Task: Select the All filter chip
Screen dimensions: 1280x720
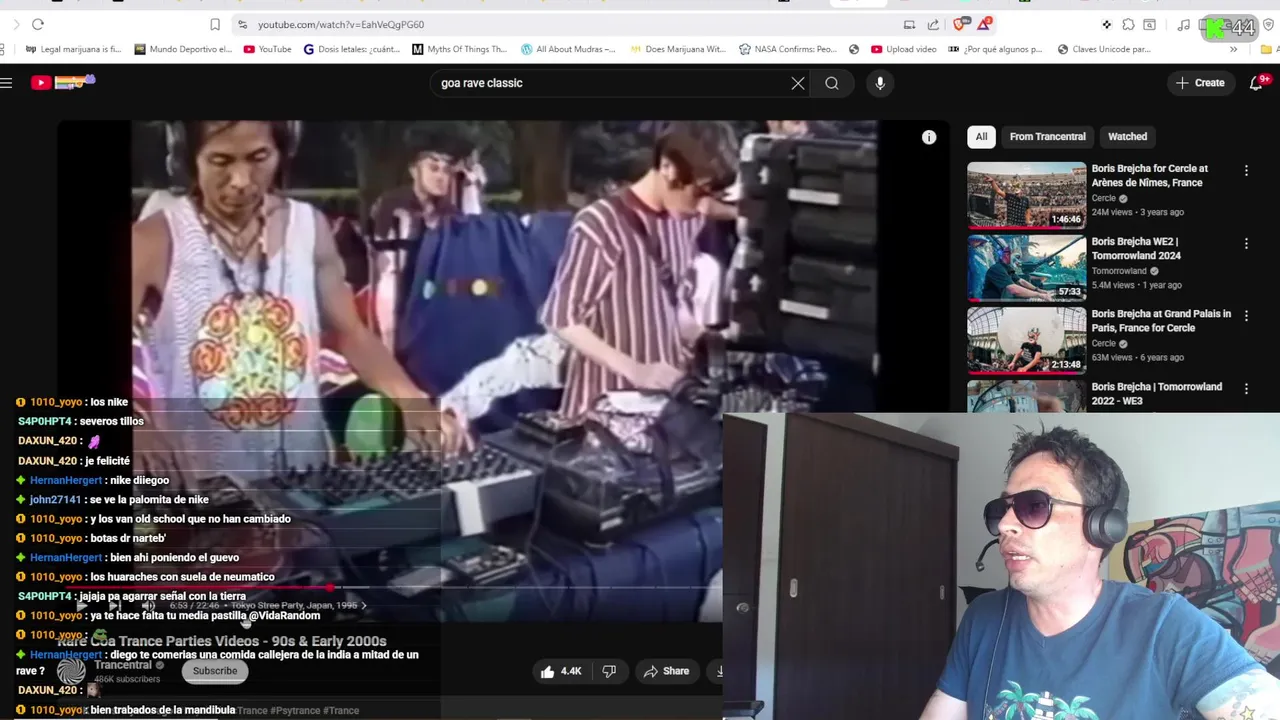Action: coord(981,137)
